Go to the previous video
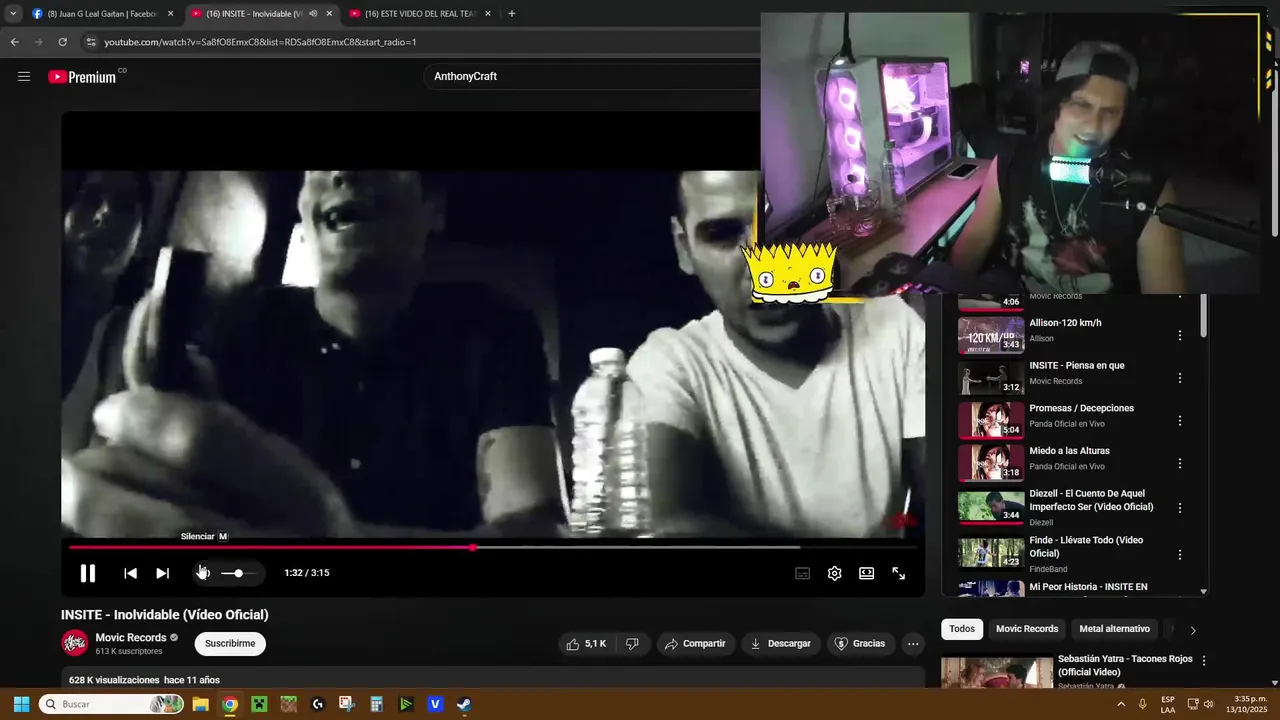This screenshot has height=720, width=1280. (130, 573)
